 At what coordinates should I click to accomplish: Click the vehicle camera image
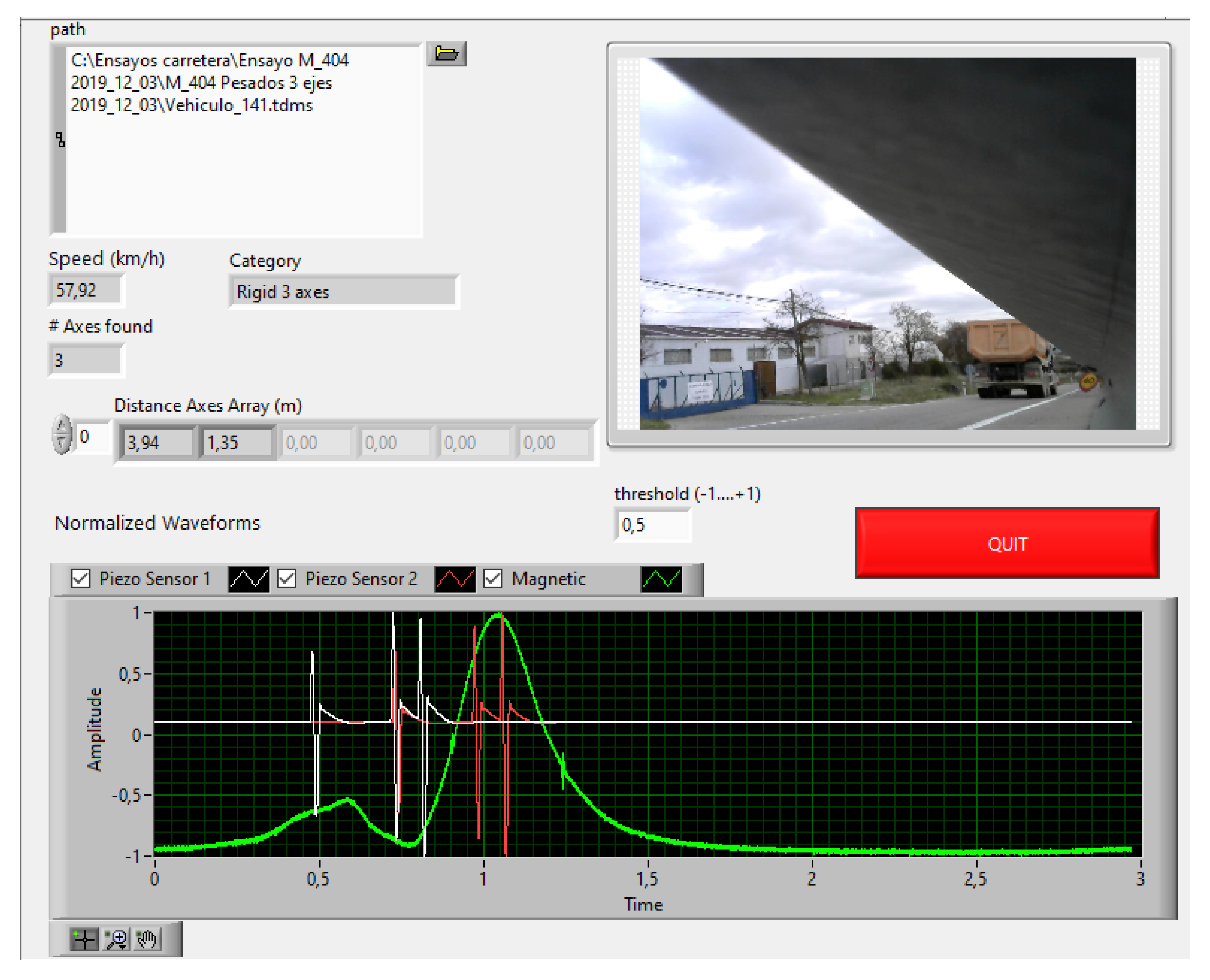[887, 243]
